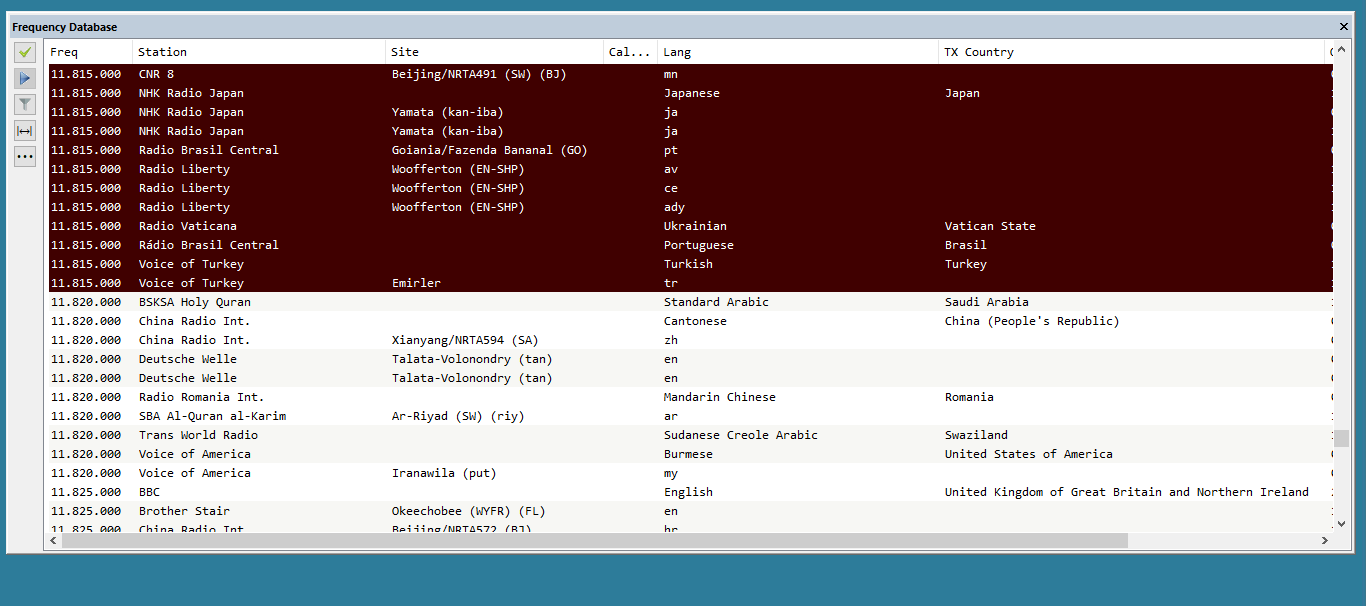
Task: Select the BBC English 11.825.000 row
Action: click(x=400, y=492)
